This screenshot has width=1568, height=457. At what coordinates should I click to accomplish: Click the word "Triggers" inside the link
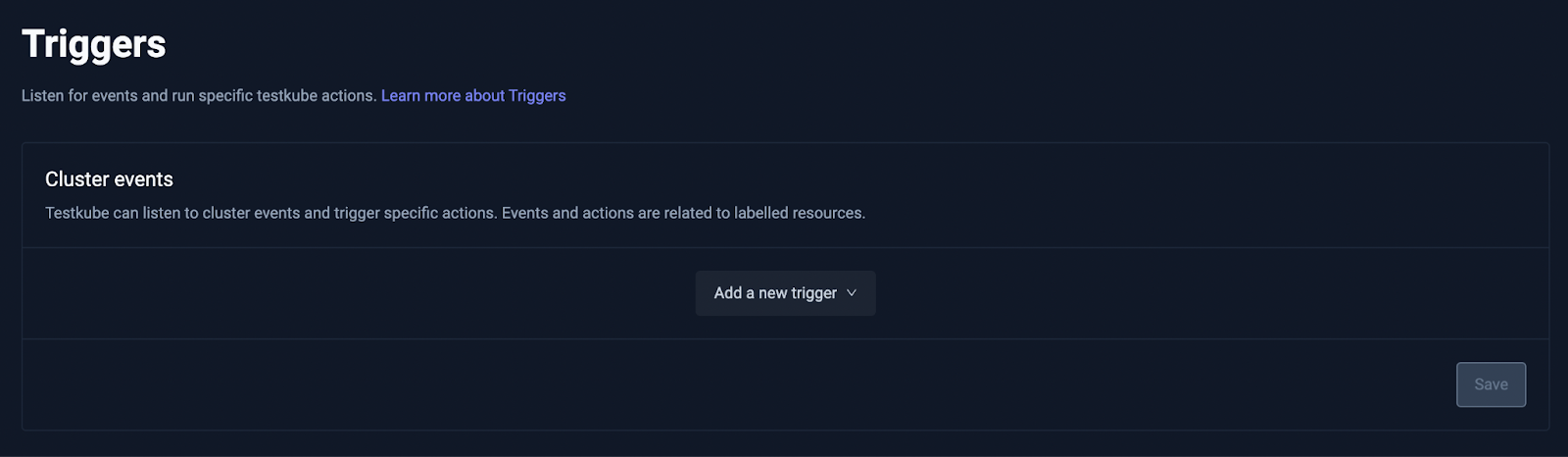tap(537, 95)
